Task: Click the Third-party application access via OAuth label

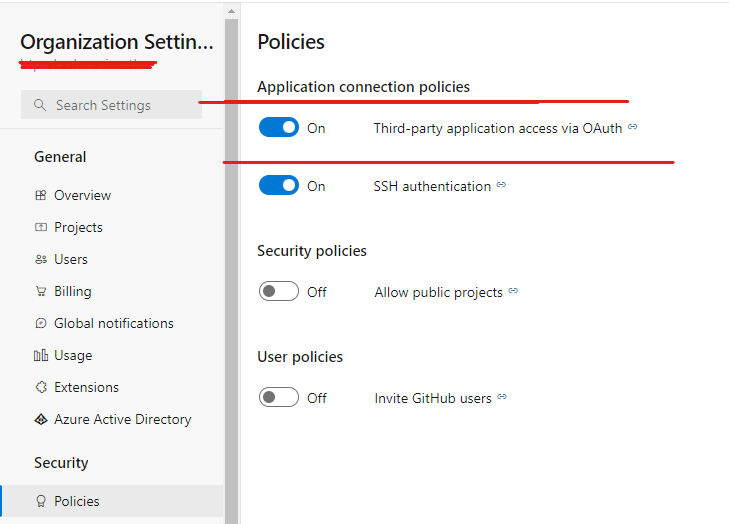Action: [x=498, y=128]
